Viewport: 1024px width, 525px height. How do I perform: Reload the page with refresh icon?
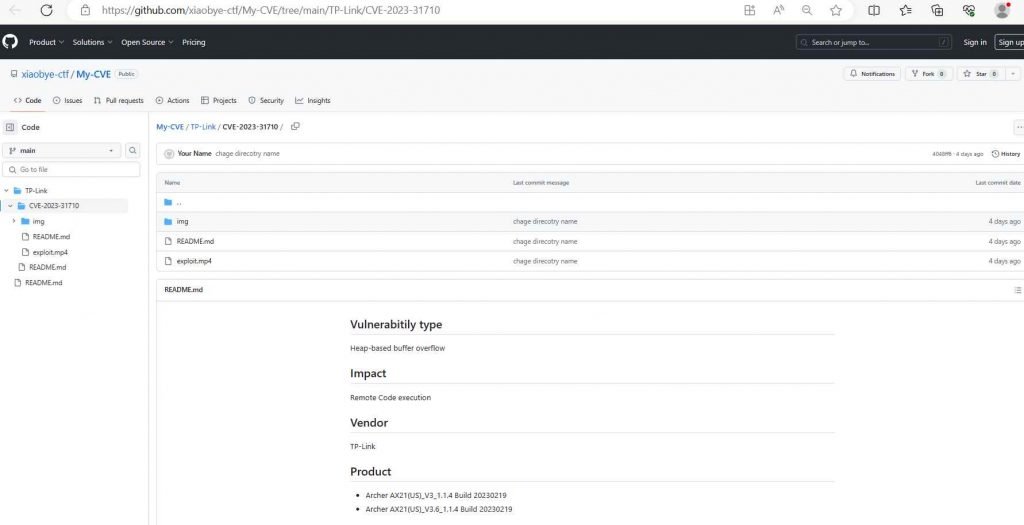point(46,10)
